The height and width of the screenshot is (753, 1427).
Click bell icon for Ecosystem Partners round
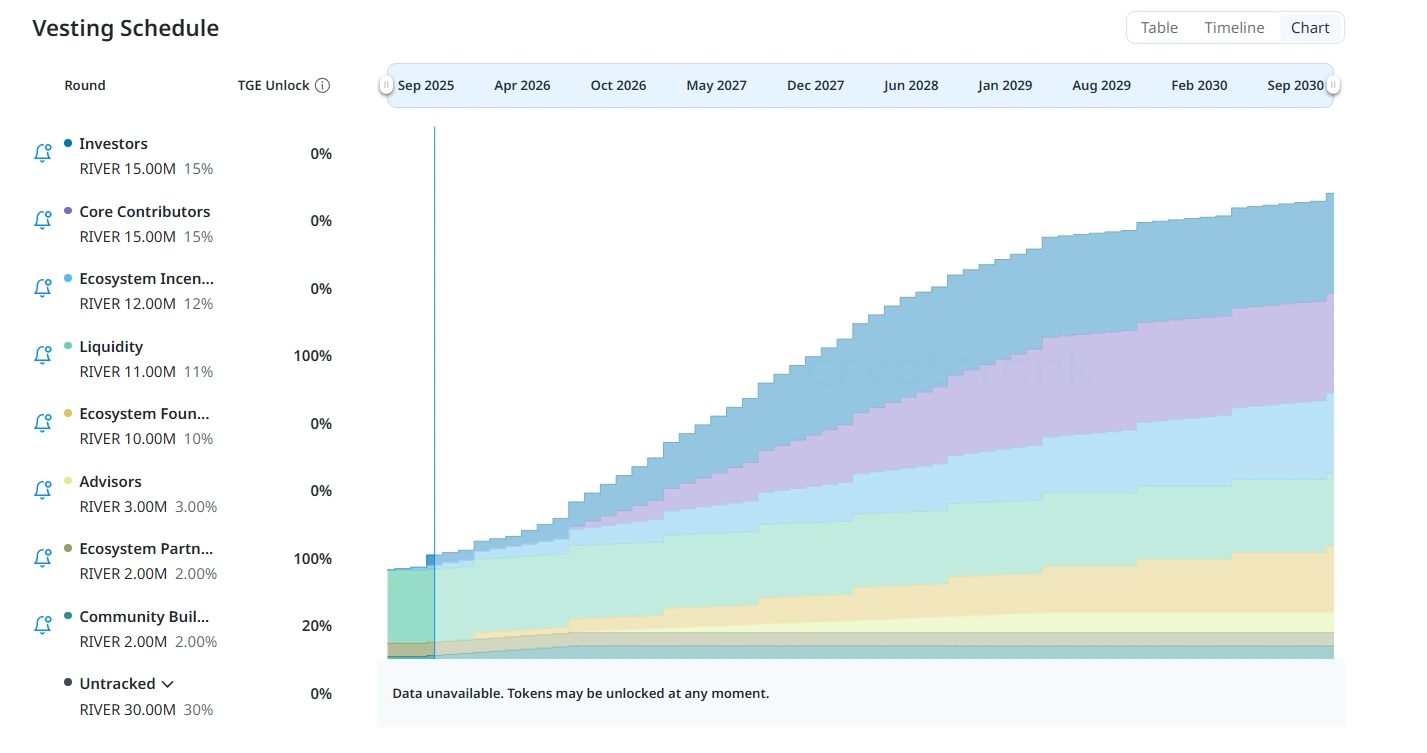pos(42,559)
